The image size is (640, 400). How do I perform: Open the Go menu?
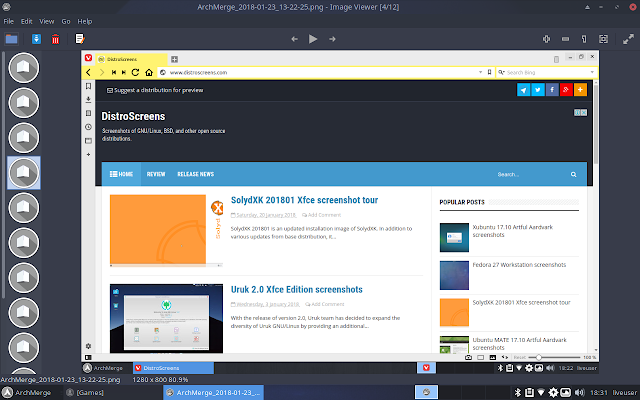pyautogui.click(x=66, y=22)
